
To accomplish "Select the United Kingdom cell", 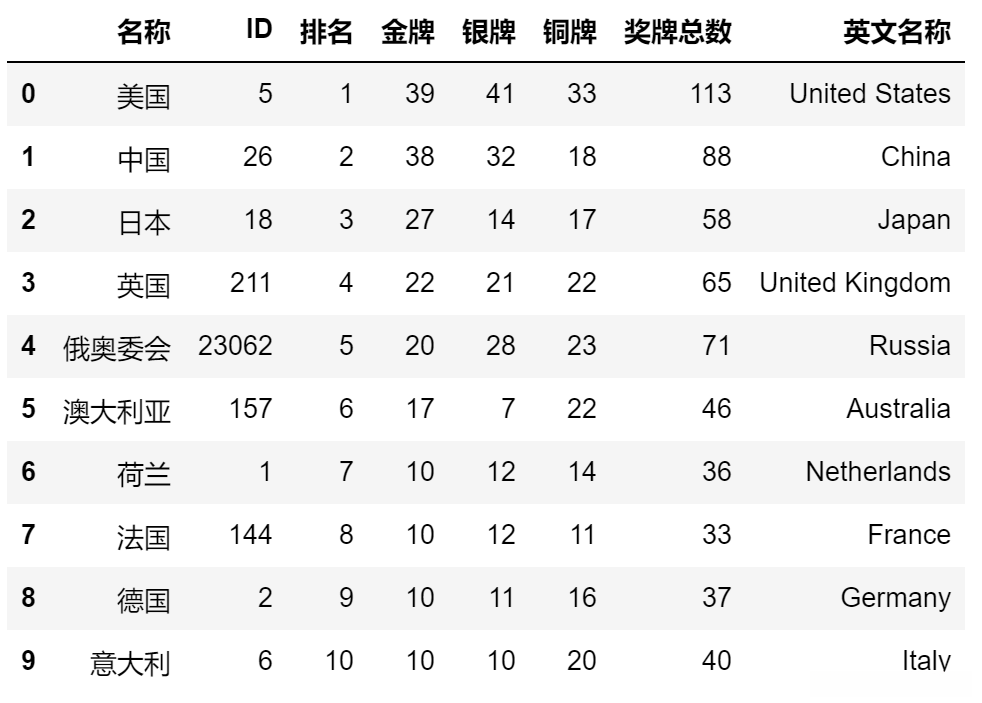I will 855,283.
